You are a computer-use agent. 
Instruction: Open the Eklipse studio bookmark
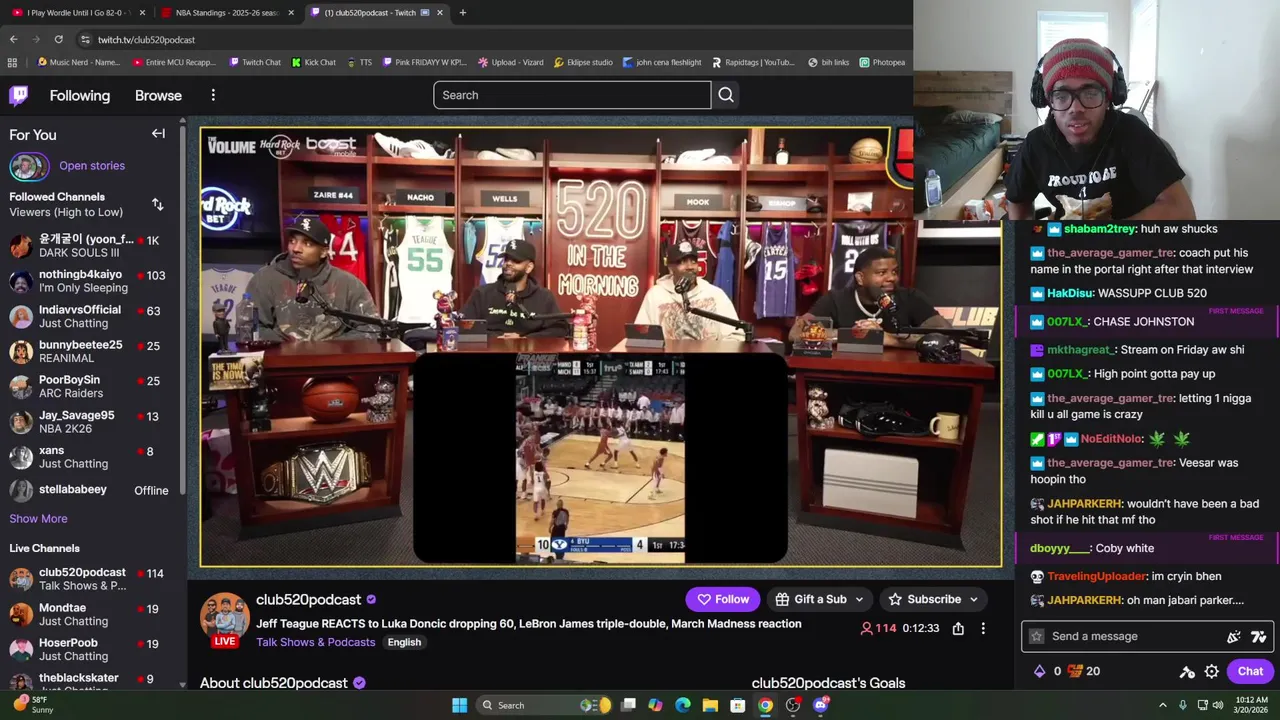tap(583, 62)
